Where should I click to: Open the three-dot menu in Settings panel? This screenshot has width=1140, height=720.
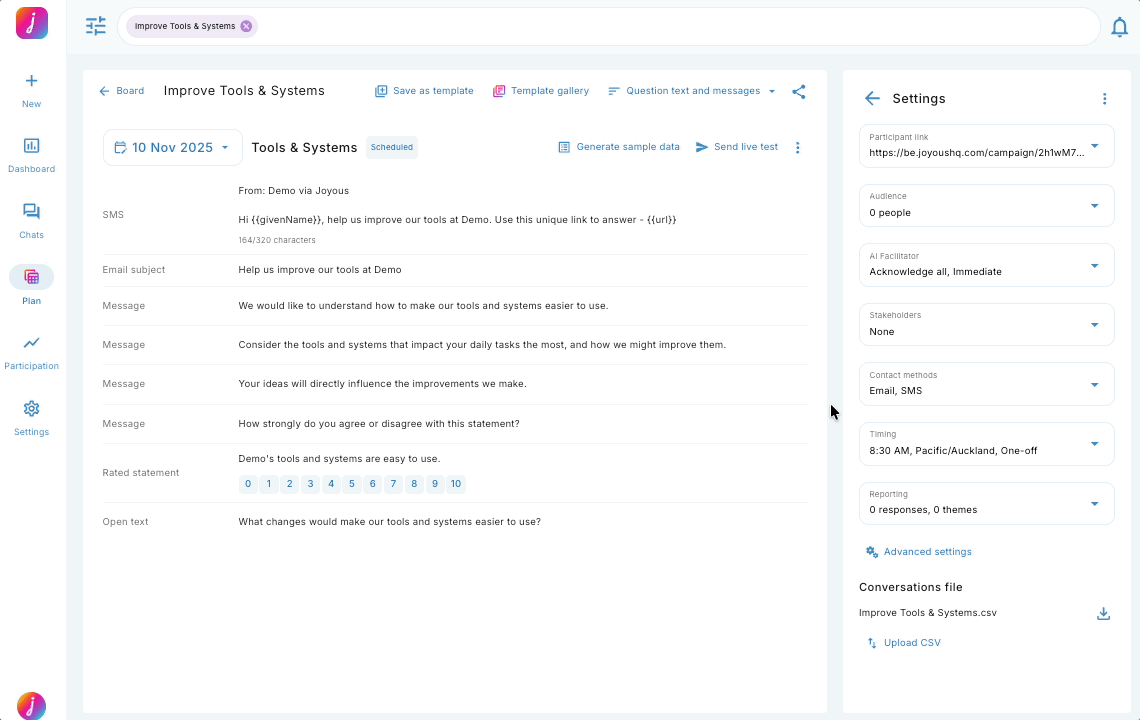coord(1104,99)
